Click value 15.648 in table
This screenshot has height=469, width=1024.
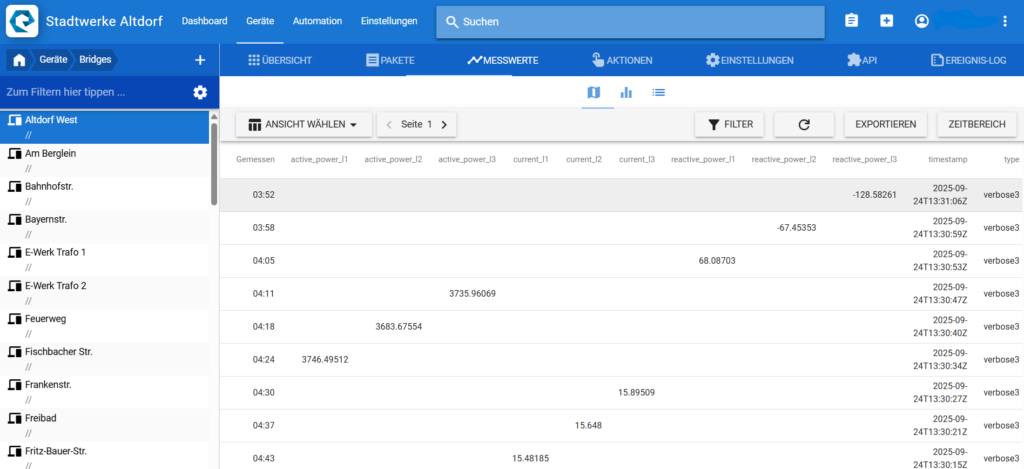[x=588, y=425]
